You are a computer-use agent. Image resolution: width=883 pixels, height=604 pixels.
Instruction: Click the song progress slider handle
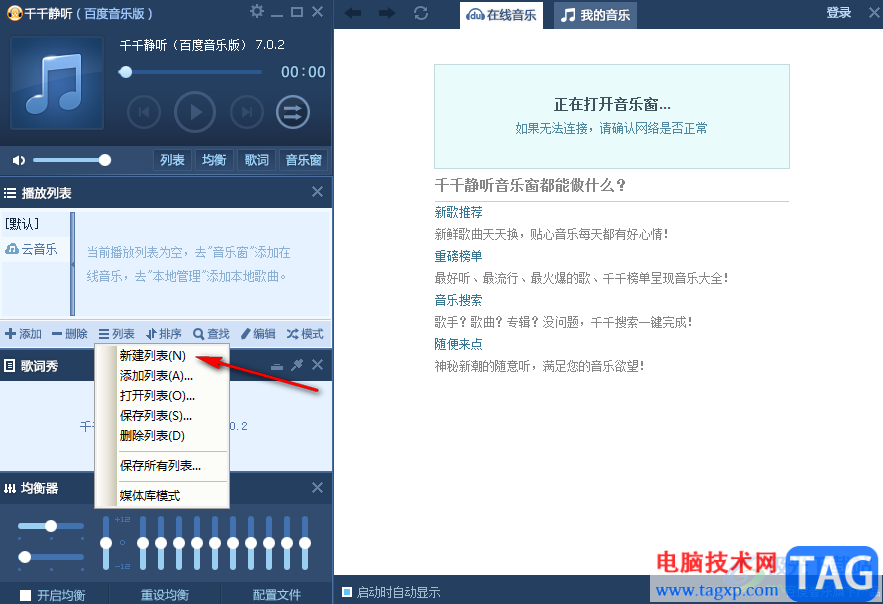126,71
